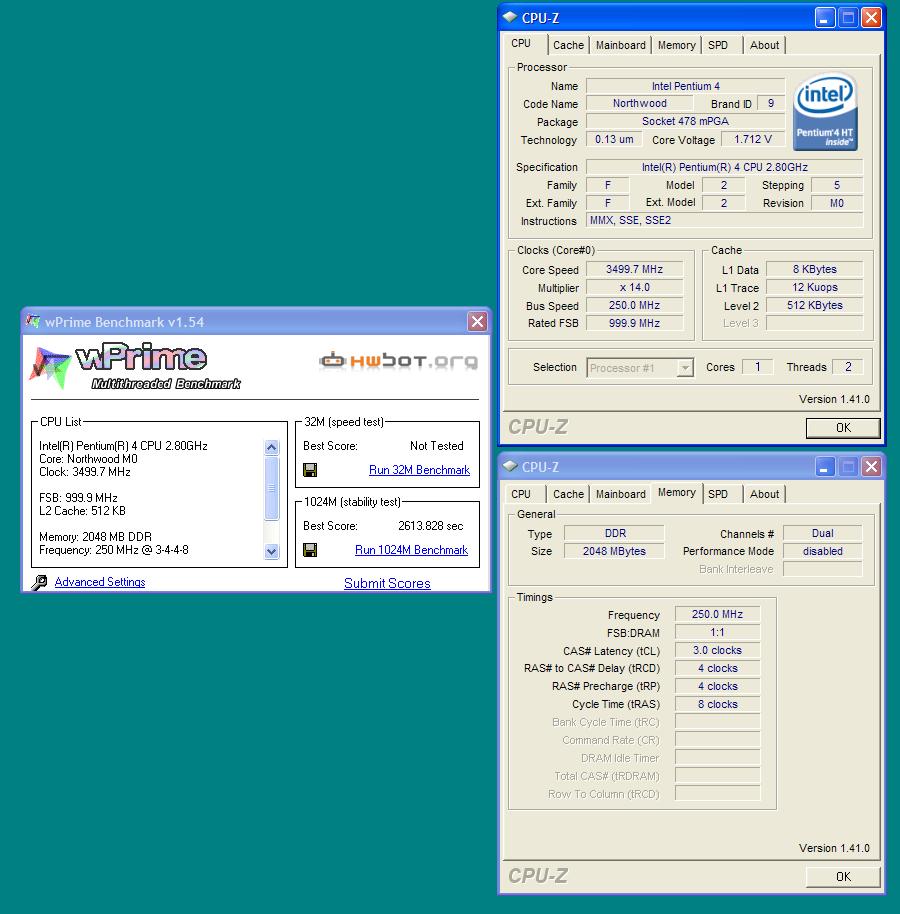Run the 1024M Benchmark link
This screenshot has width=900, height=914.
point(412,550)
